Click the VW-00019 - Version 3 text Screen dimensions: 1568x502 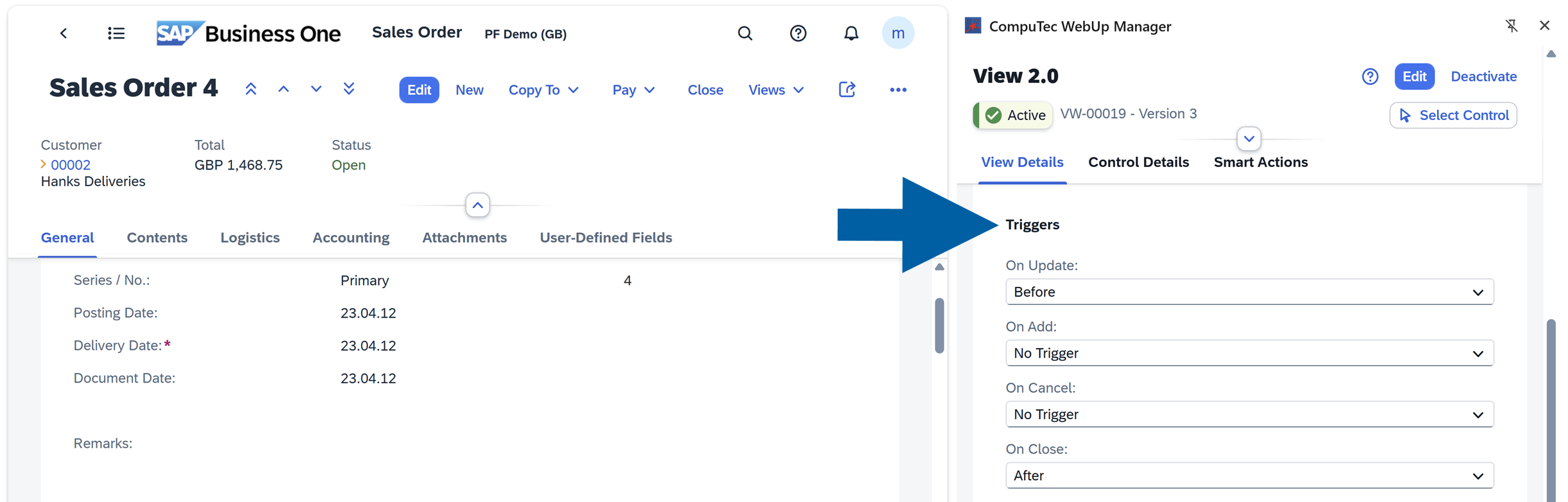[1129, 114]
